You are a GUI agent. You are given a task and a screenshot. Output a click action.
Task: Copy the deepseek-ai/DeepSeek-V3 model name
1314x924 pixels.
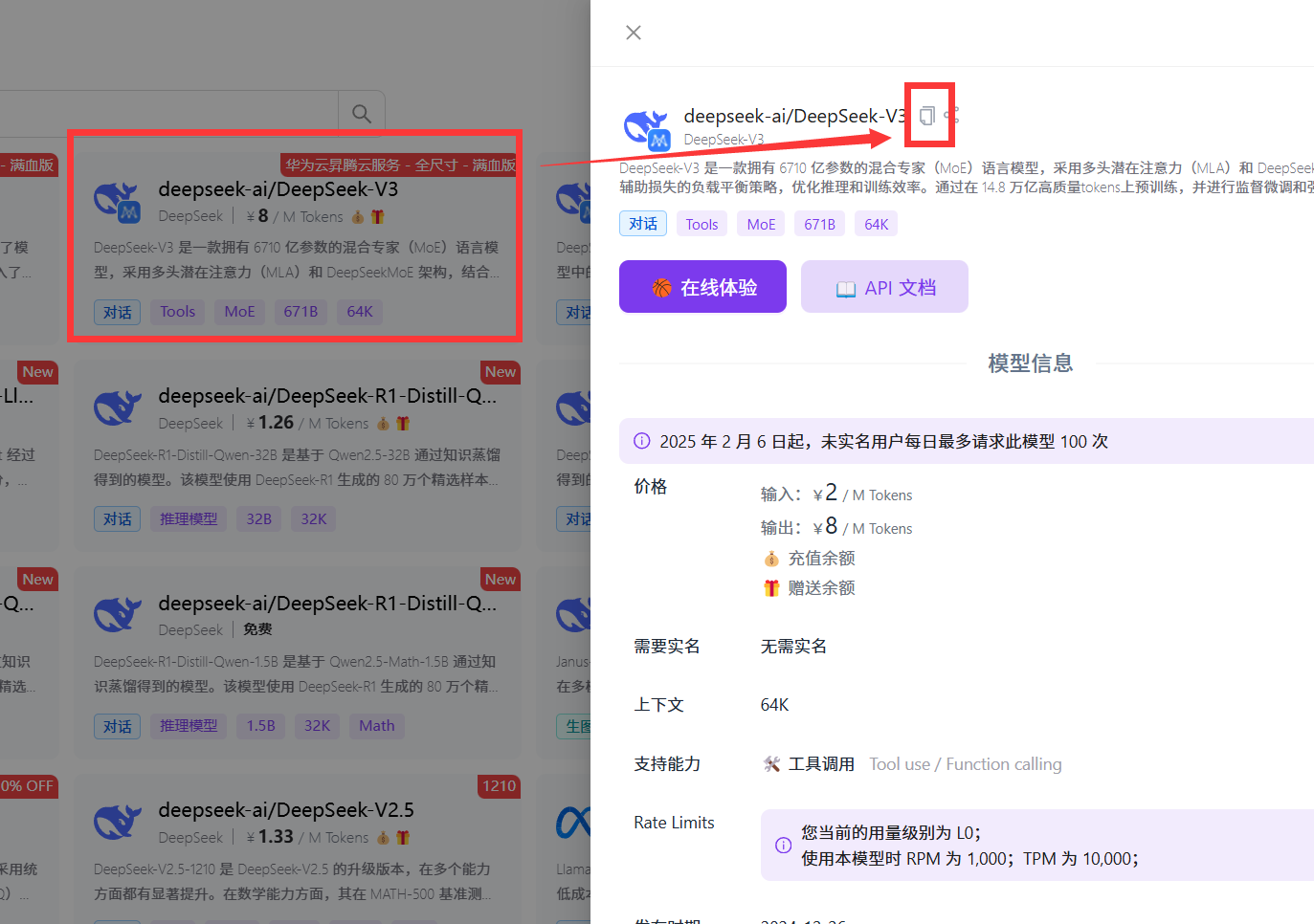coord(926,116)
